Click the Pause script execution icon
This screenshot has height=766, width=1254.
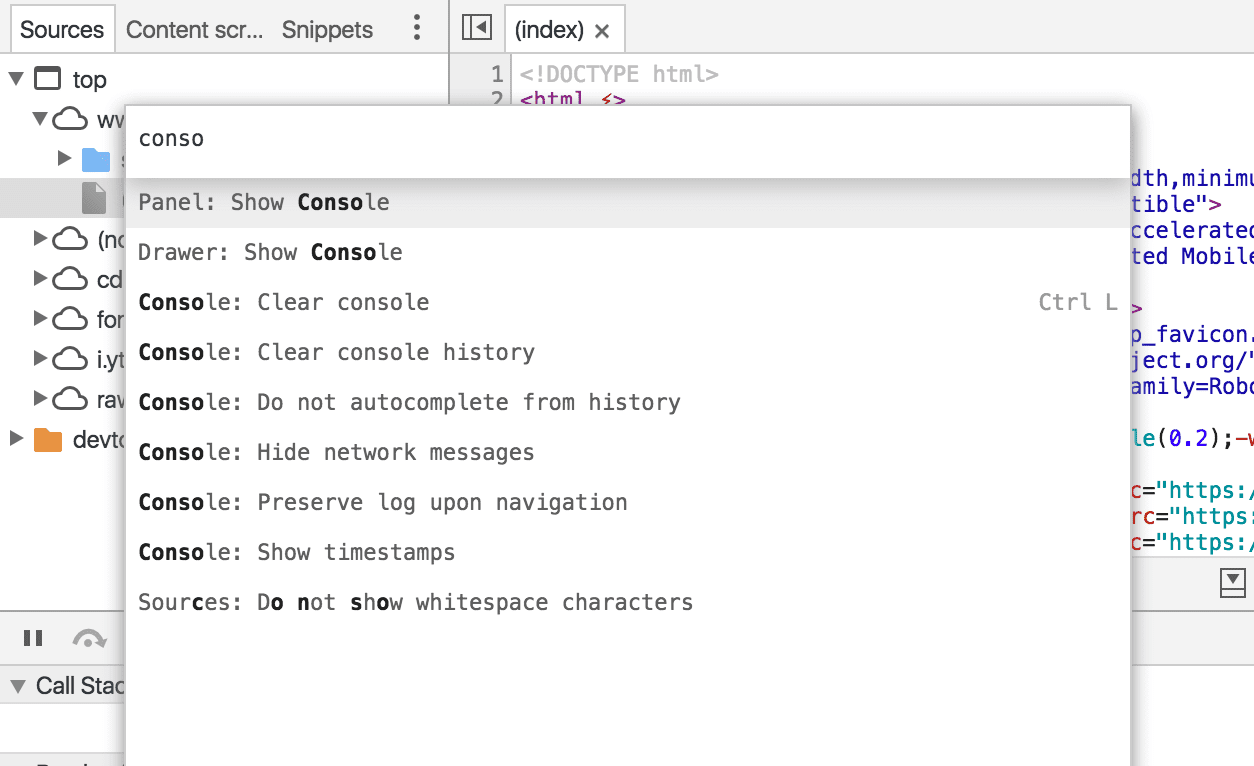tap(33, 638)
